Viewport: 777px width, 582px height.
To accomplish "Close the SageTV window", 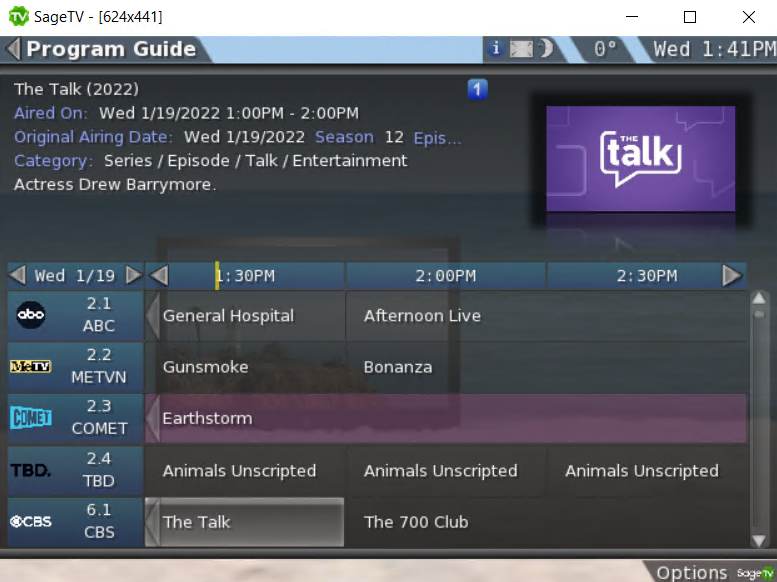I will 749,17.
